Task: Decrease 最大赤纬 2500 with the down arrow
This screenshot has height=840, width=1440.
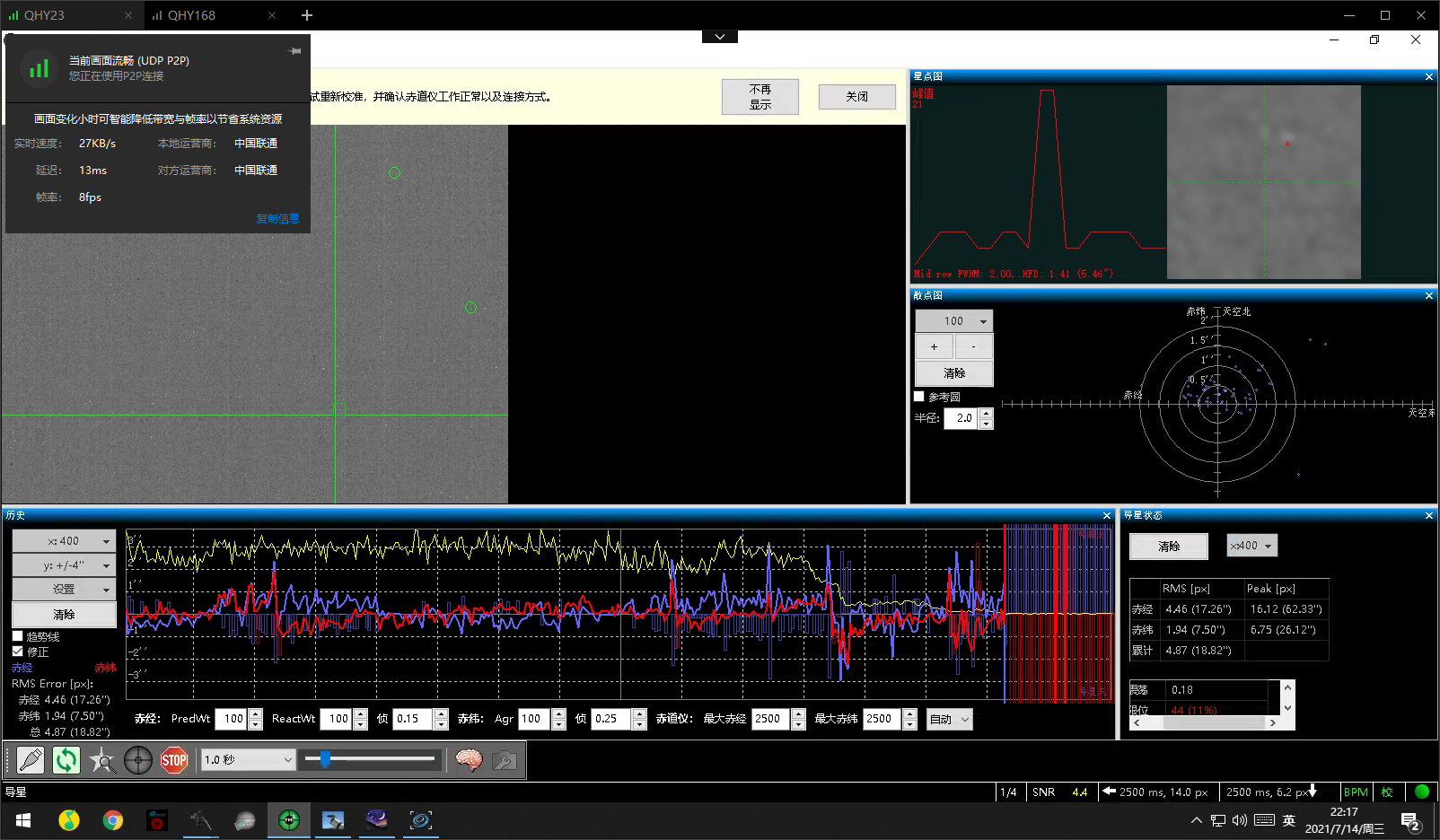Action: pos(910,724)
